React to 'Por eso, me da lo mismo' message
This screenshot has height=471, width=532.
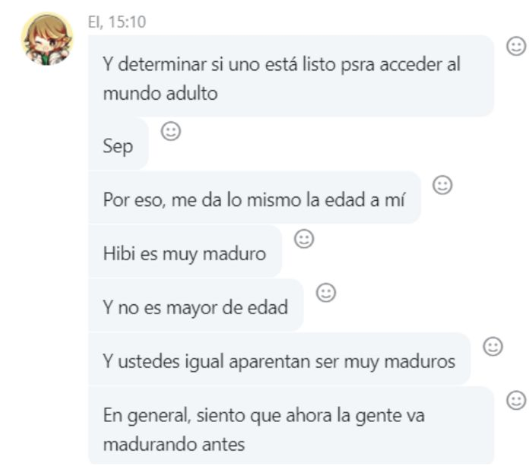click(442, 185)
